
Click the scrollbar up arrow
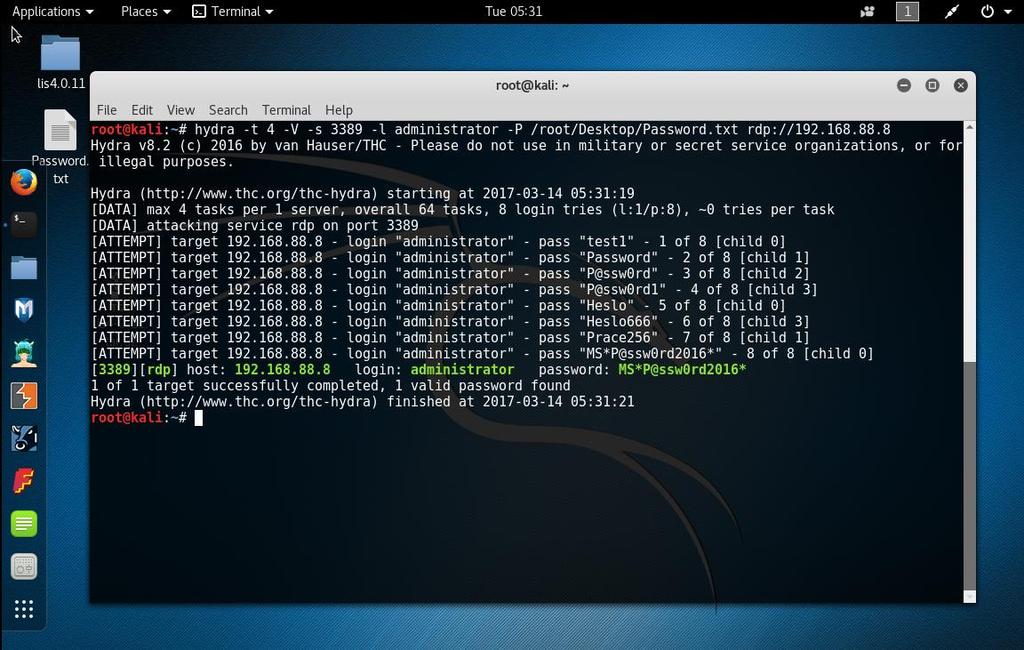(x=970, y=127)
